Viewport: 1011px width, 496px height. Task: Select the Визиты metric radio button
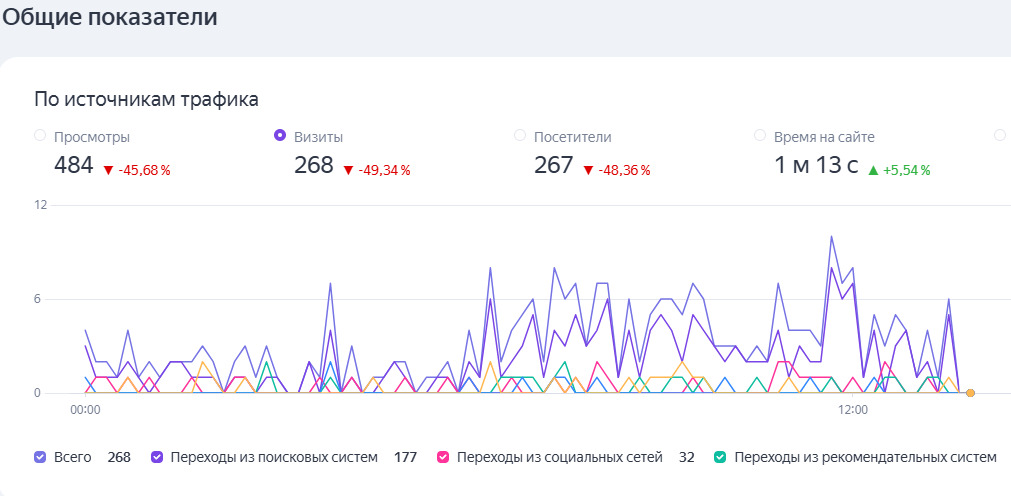tap(280, 136)
